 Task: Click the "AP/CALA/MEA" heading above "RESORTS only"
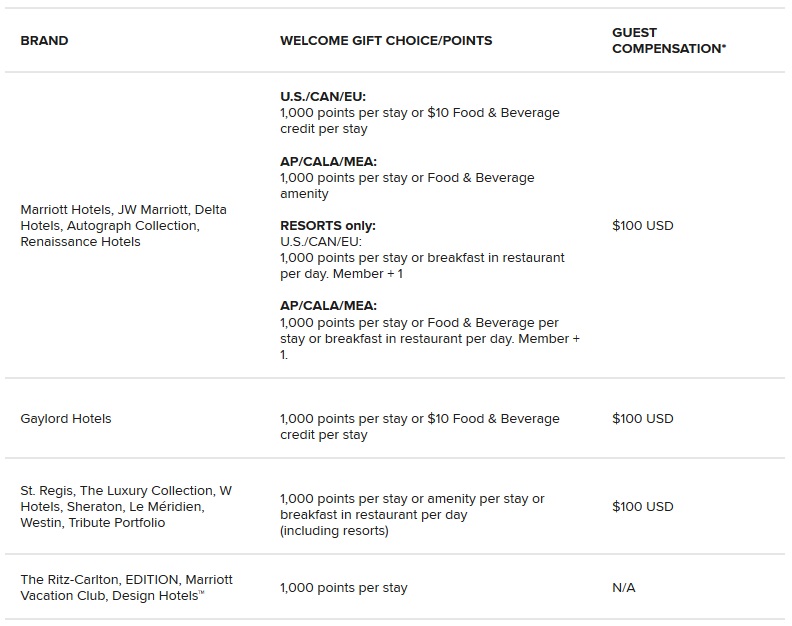(x=328, y=161)
